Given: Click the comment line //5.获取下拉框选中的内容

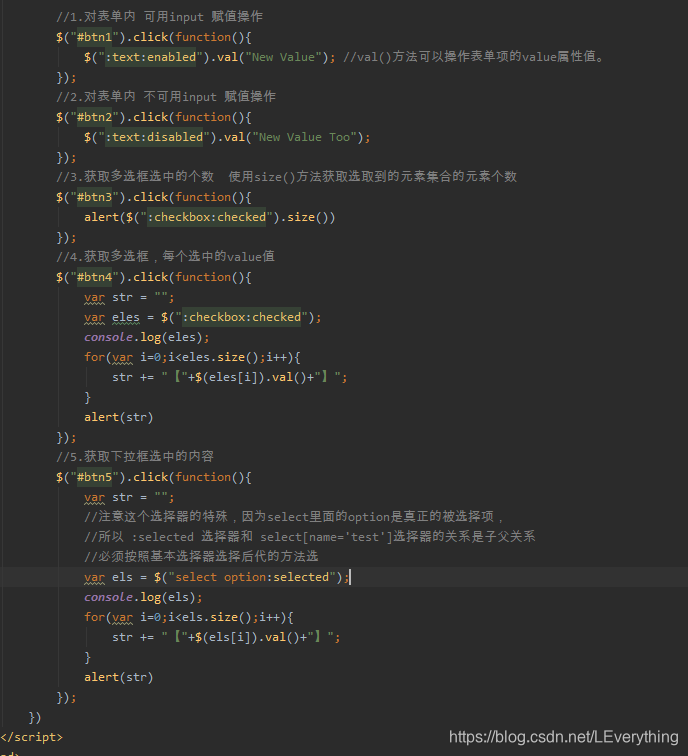Looking at the screenshot, I should pos(135,457).
